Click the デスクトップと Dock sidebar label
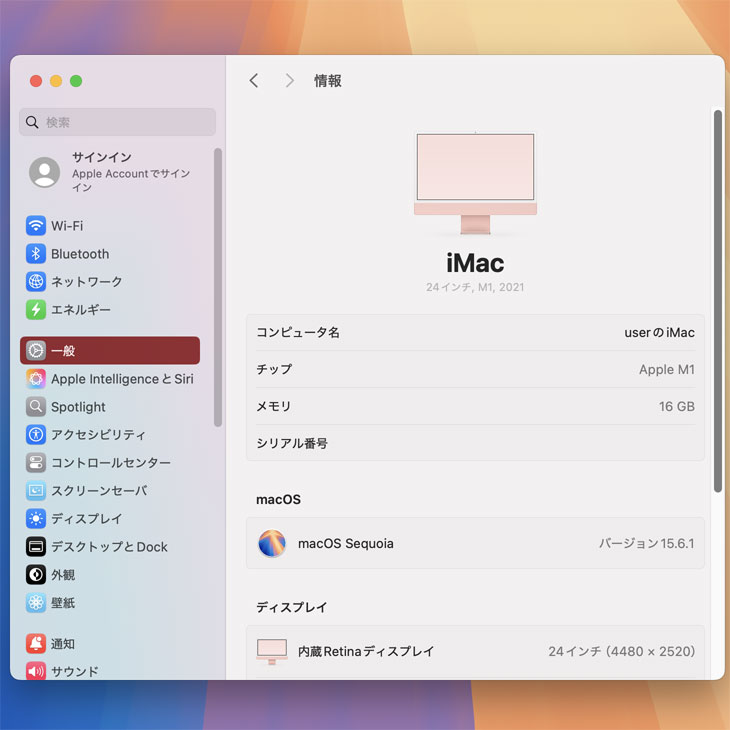This screenshot has width=730, height=730. click(109, 547)
